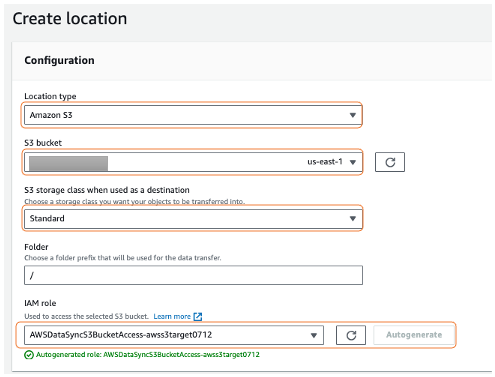
Task: Click the Folder prefix input field
Action: point(193,275)
